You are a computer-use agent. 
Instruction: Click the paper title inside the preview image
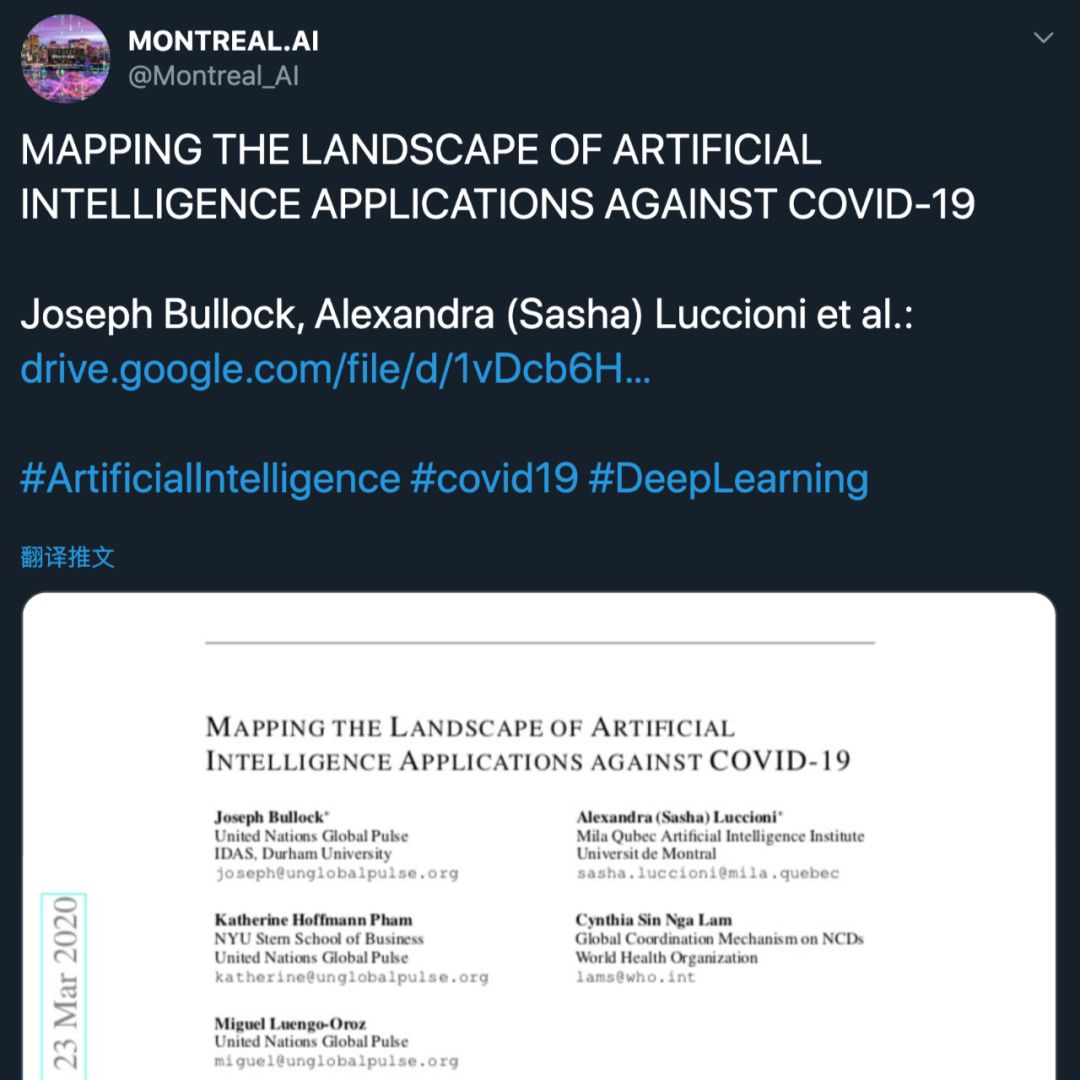[527, 744]
